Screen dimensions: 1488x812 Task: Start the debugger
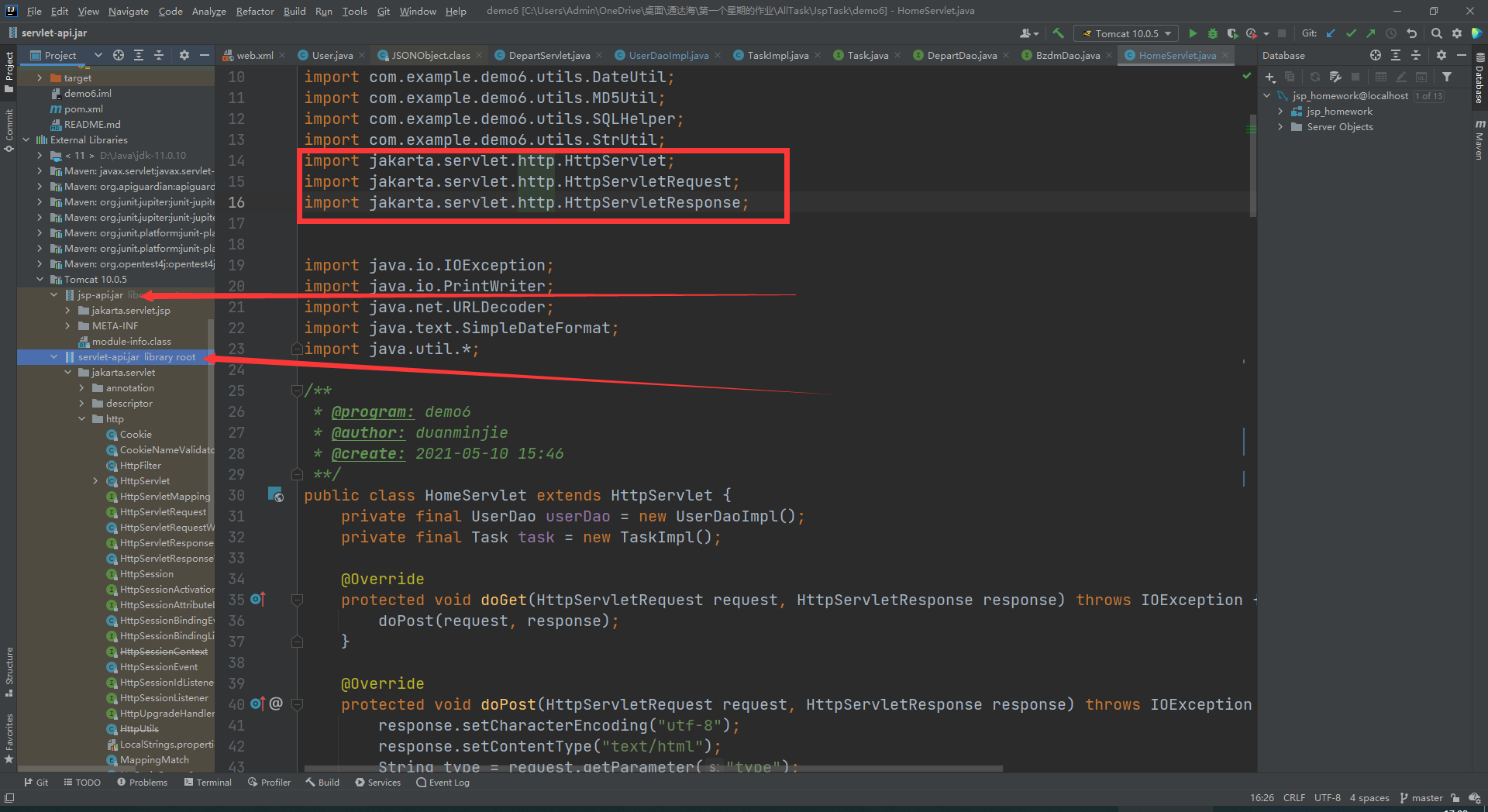click(x=1212, y=33)
